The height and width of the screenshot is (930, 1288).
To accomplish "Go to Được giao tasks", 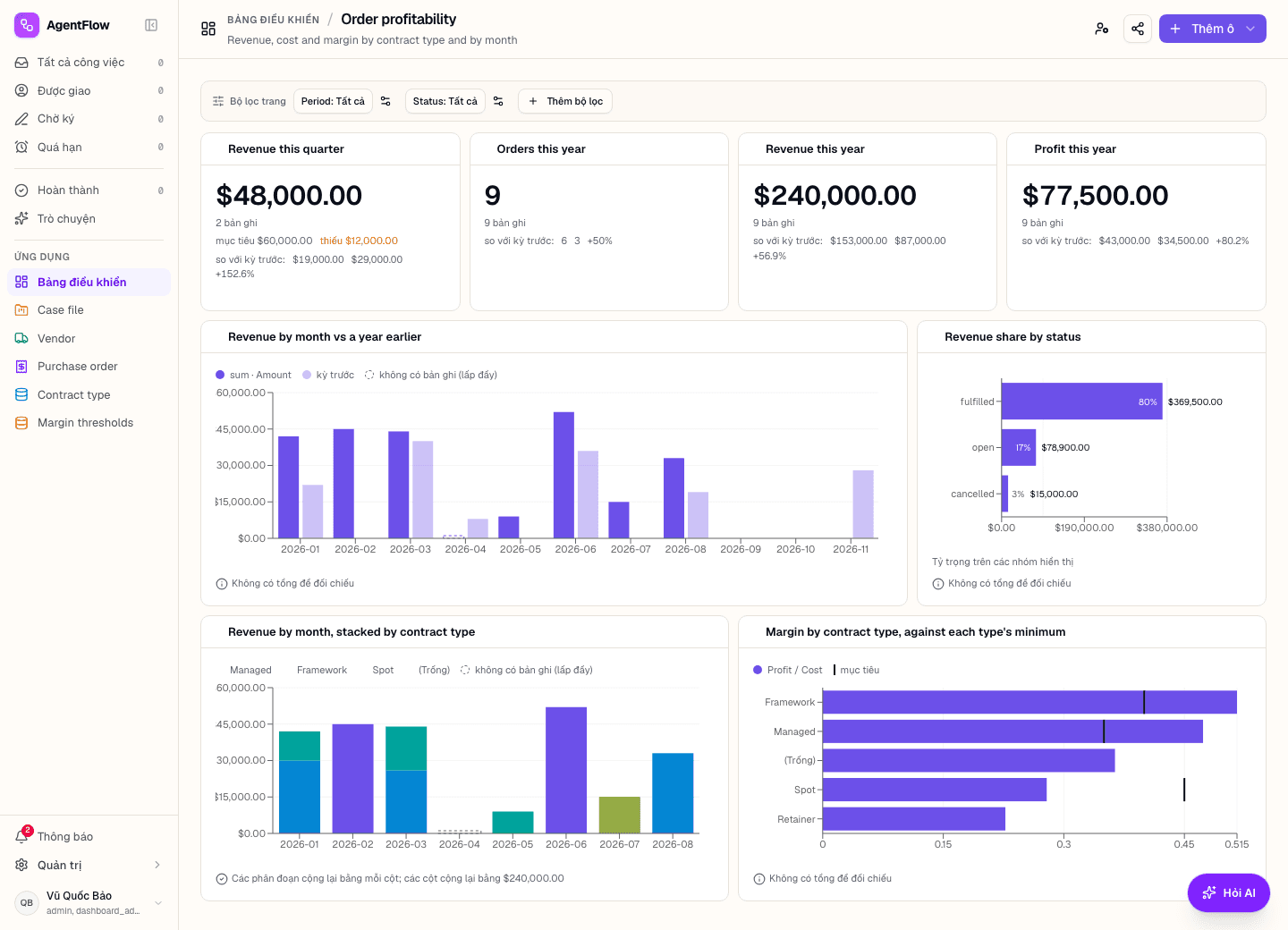I will 89,90.
